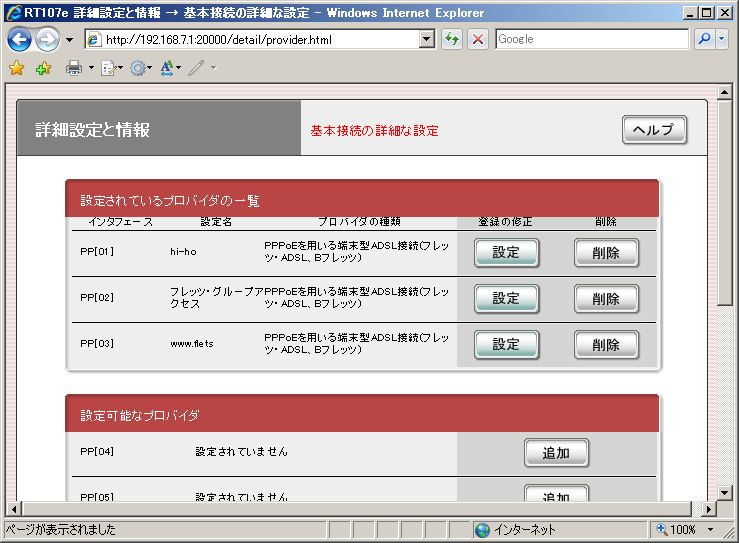Open the recent pages dropdown beside Forward
This screenshot has width=739, height=543.
[x=70, y=40]
